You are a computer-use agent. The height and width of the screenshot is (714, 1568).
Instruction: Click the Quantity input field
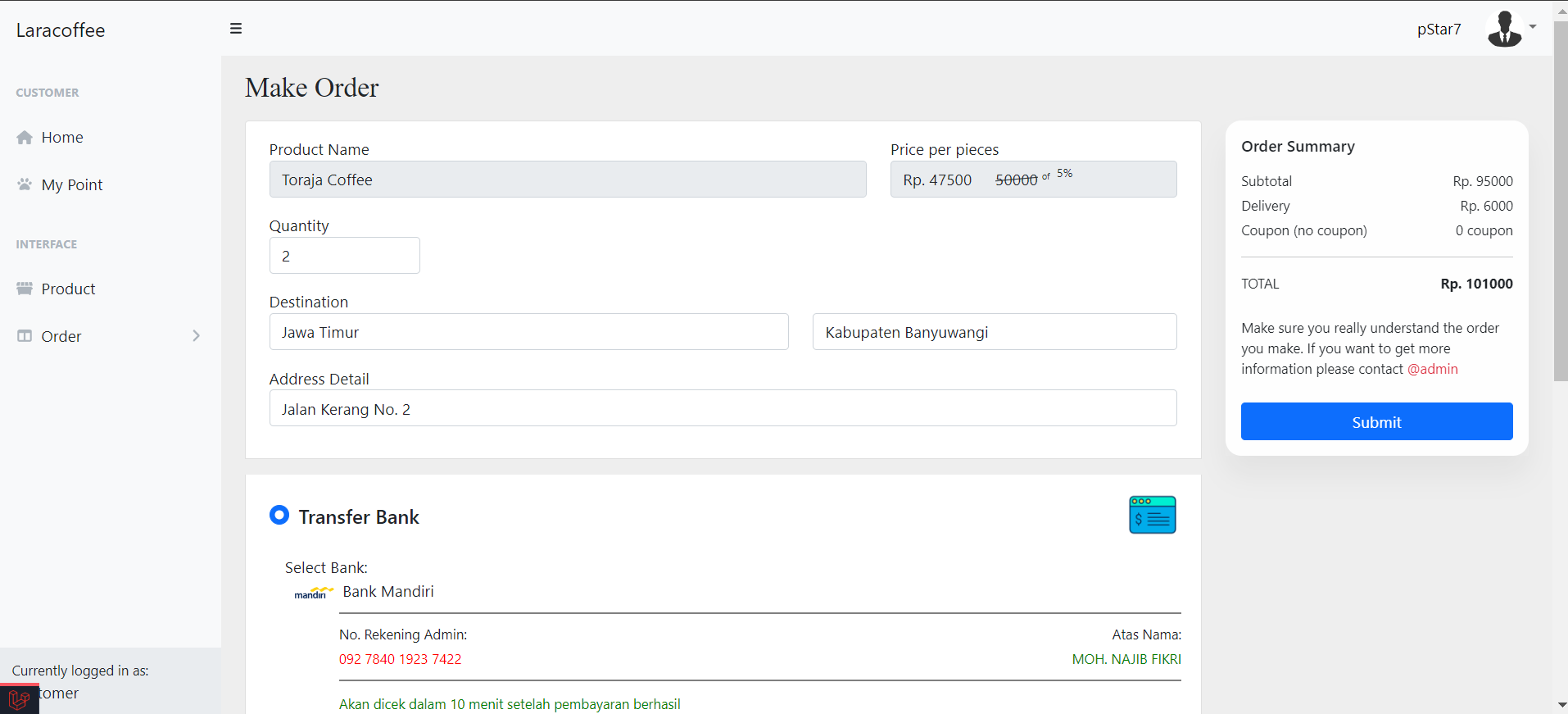click(344, 256)
